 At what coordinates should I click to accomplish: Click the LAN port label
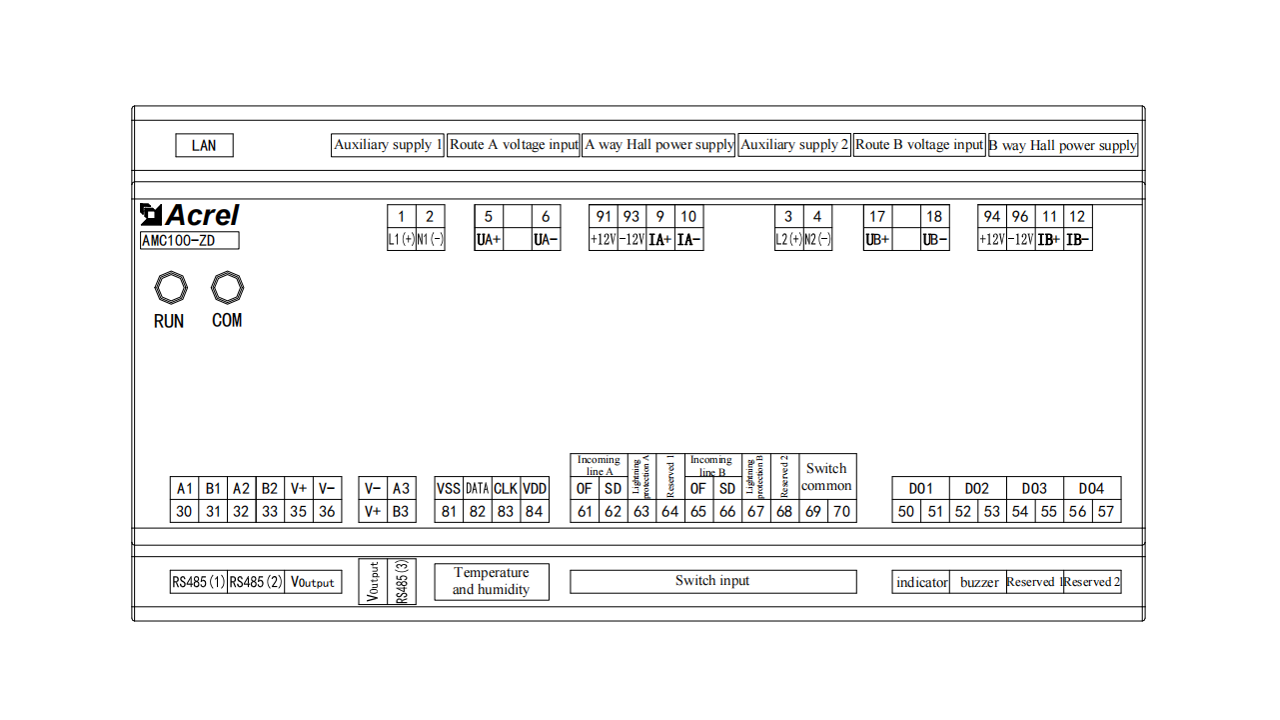(x=204, y=145)
